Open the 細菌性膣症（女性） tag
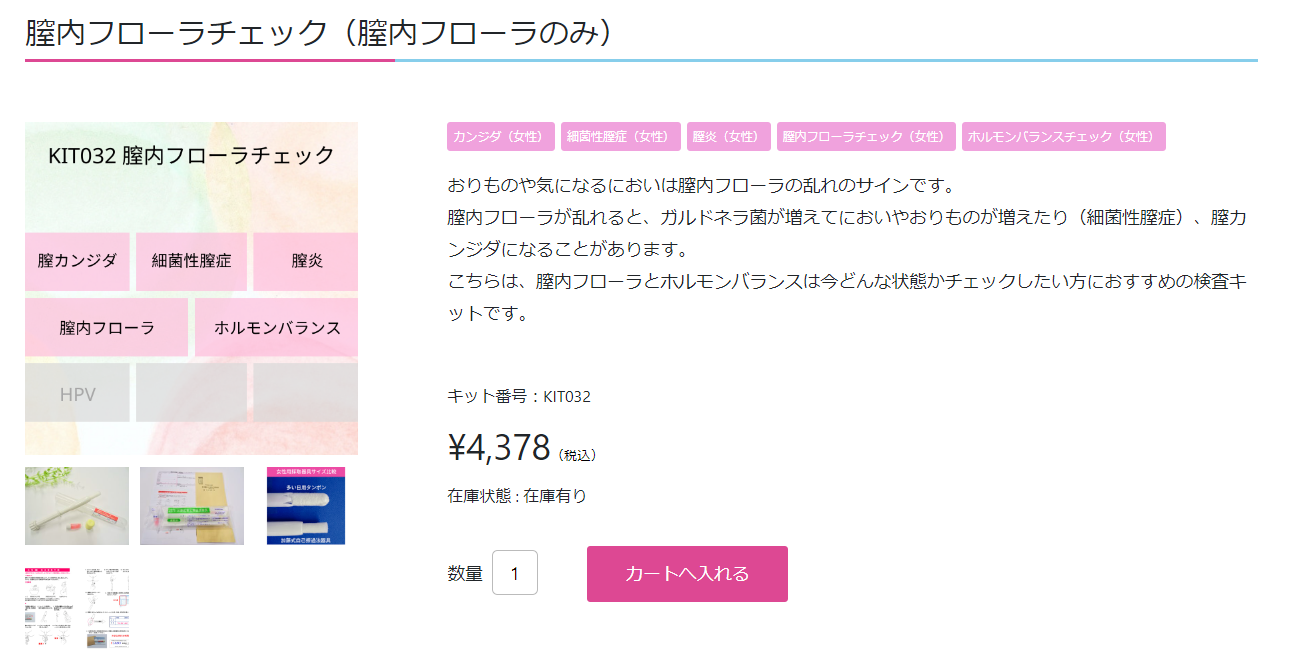Viewport: 1290px width, 655px height. [x=620, y=137]
